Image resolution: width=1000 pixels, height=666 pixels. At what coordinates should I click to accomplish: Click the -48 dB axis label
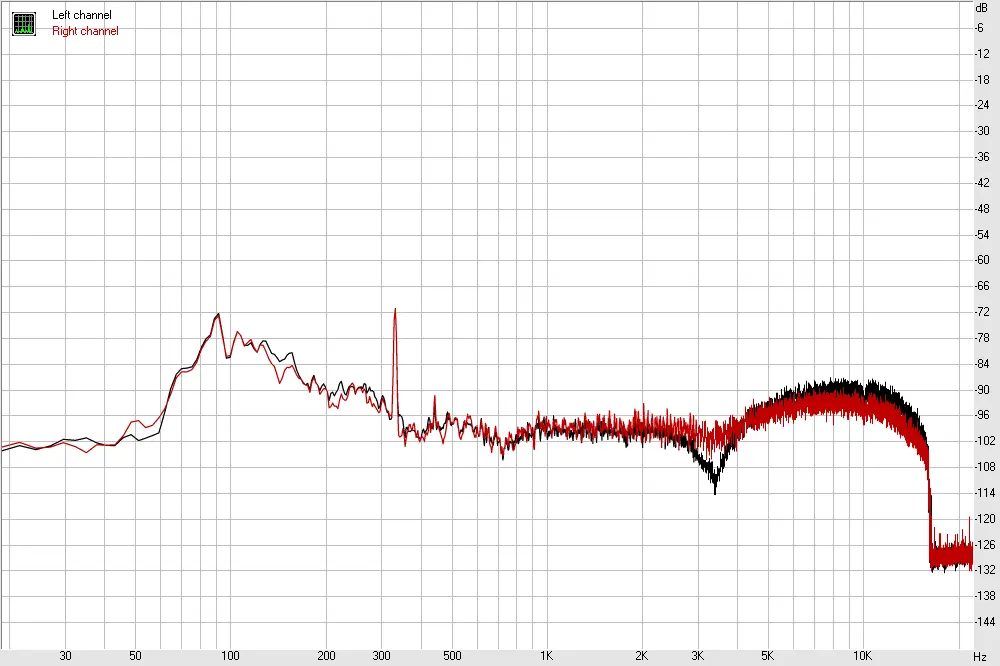coord(982,209)
